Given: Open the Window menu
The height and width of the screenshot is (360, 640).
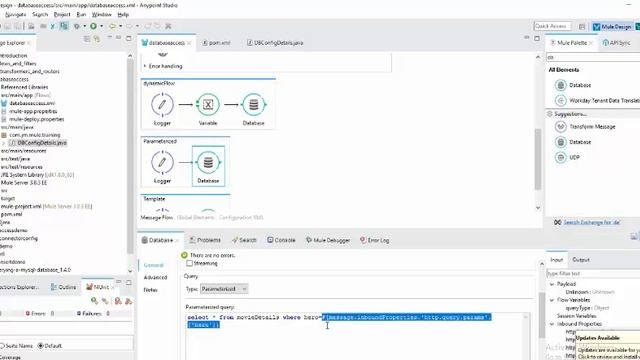Looking at the screenshot, I should pos(102,15).
